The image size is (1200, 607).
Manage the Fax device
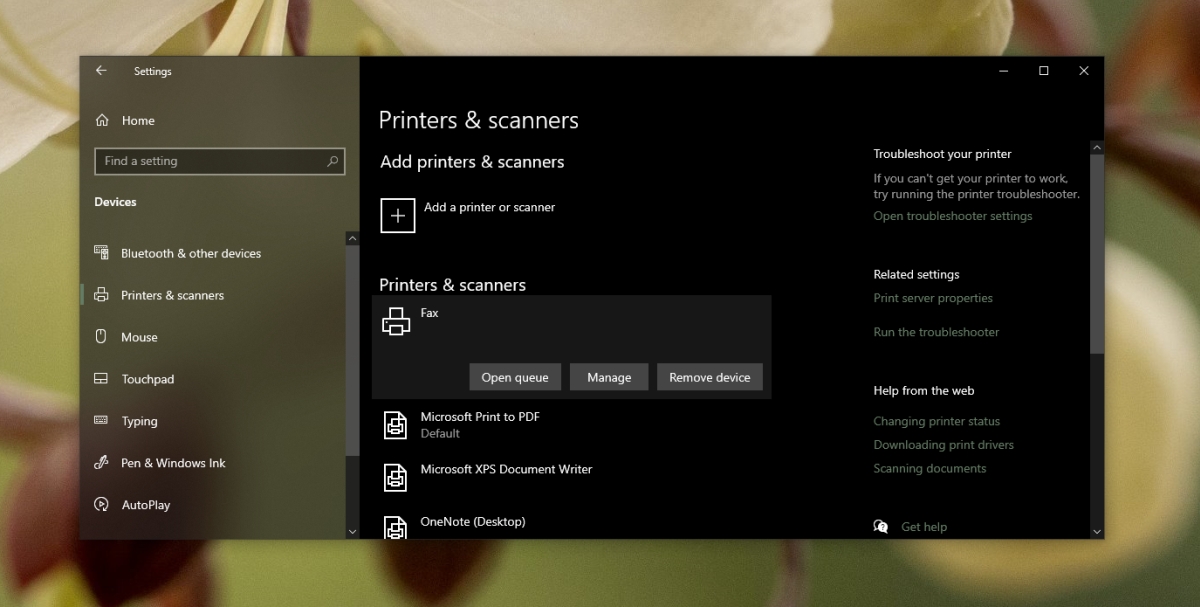coord(609,377)
